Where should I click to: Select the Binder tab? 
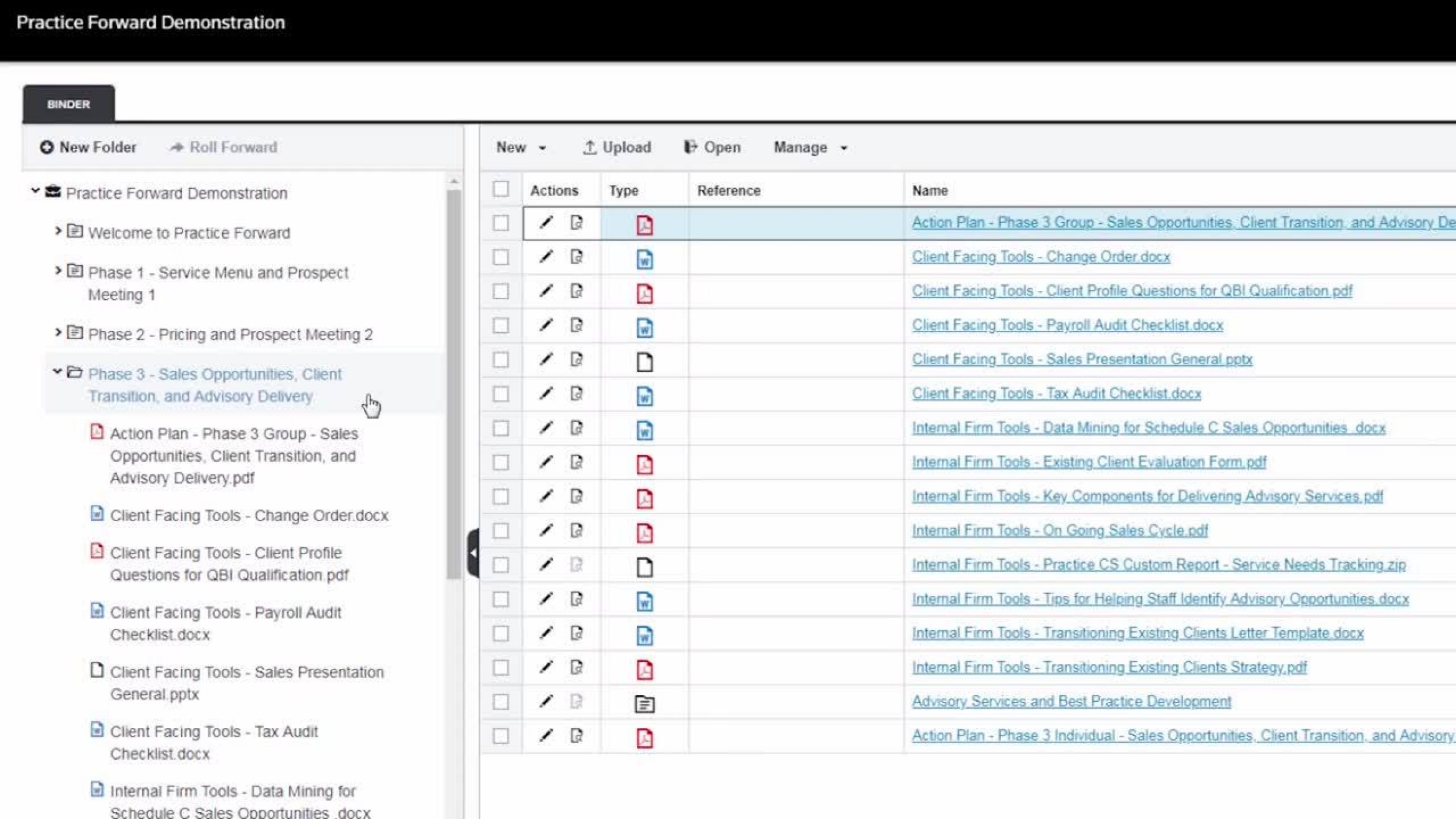click(x=67, y=103)
